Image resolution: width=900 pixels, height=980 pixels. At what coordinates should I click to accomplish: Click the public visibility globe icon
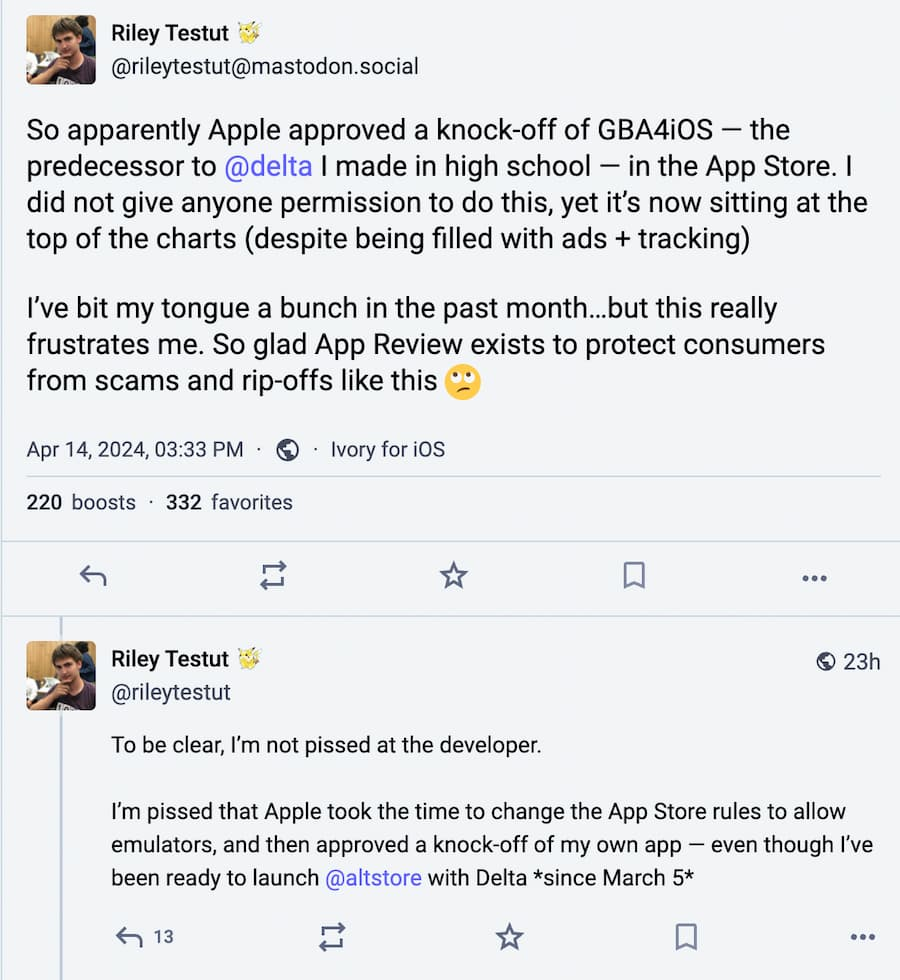coord(288,450)
